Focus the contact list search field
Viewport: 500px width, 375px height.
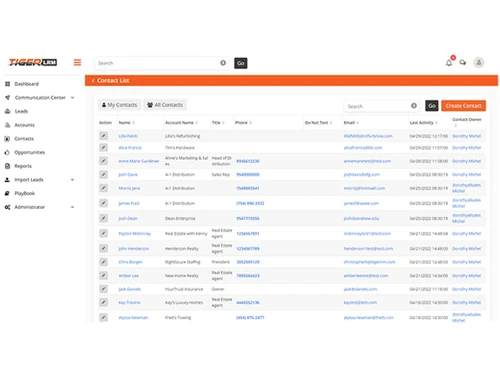(381, 106)
